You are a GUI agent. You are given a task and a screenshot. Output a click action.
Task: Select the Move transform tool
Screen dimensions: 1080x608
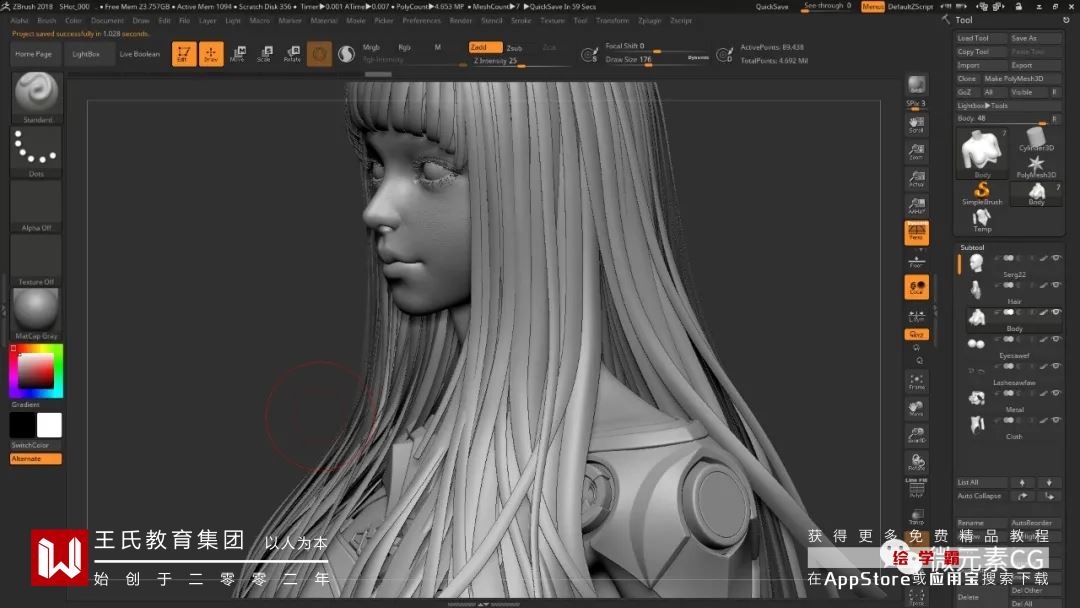(238, 54)
